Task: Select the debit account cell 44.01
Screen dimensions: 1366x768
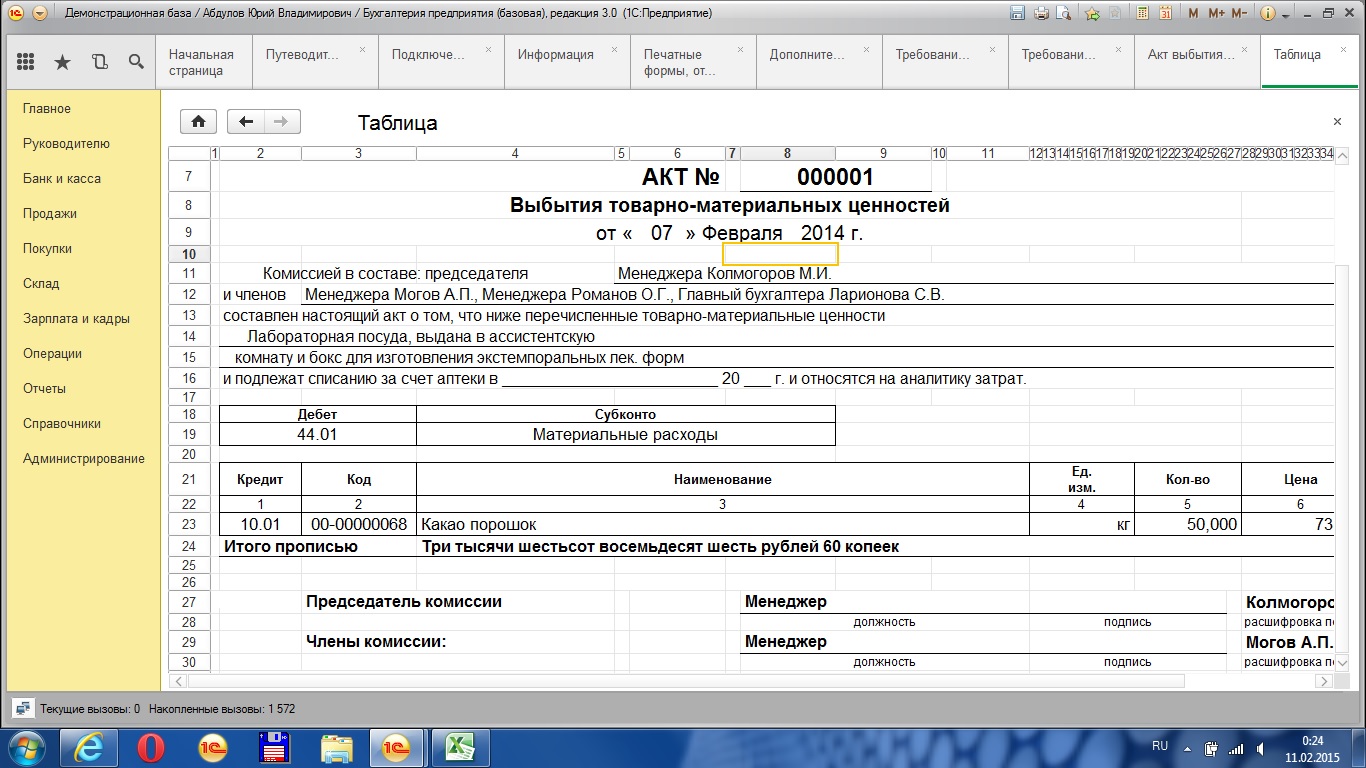Action: pyautogui.click(x=318, y=435)
